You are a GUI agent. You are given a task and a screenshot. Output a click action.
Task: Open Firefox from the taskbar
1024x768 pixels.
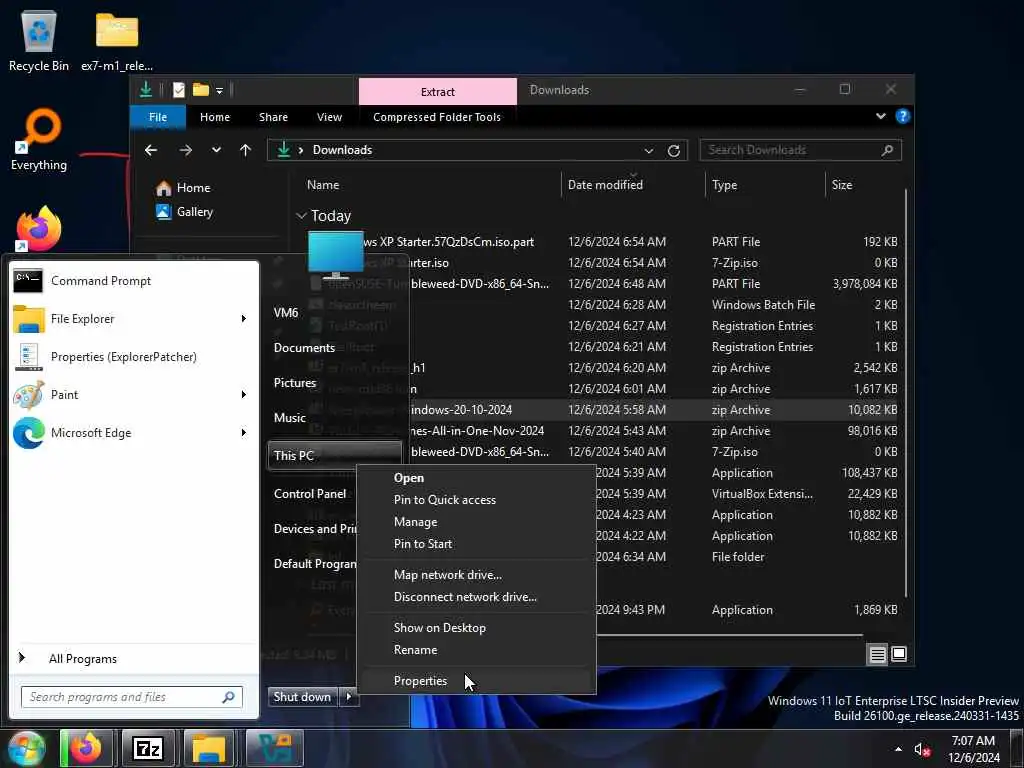[86, 748]
